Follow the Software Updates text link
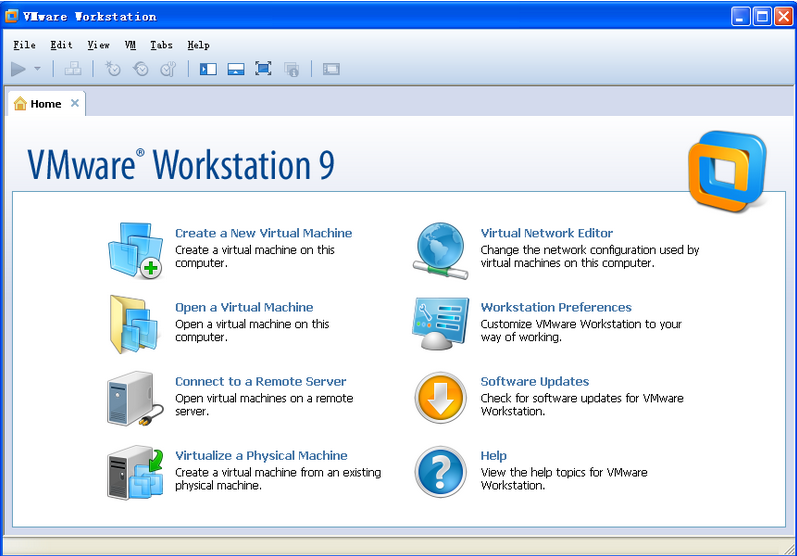Image resolution: width=797 pixels, height=556 pixels. click(534, 381)
